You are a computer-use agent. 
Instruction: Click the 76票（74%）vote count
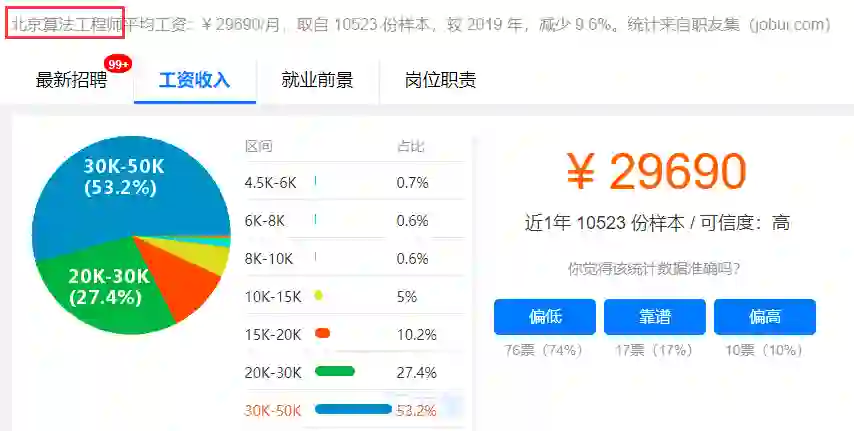[x=544, y=350]
